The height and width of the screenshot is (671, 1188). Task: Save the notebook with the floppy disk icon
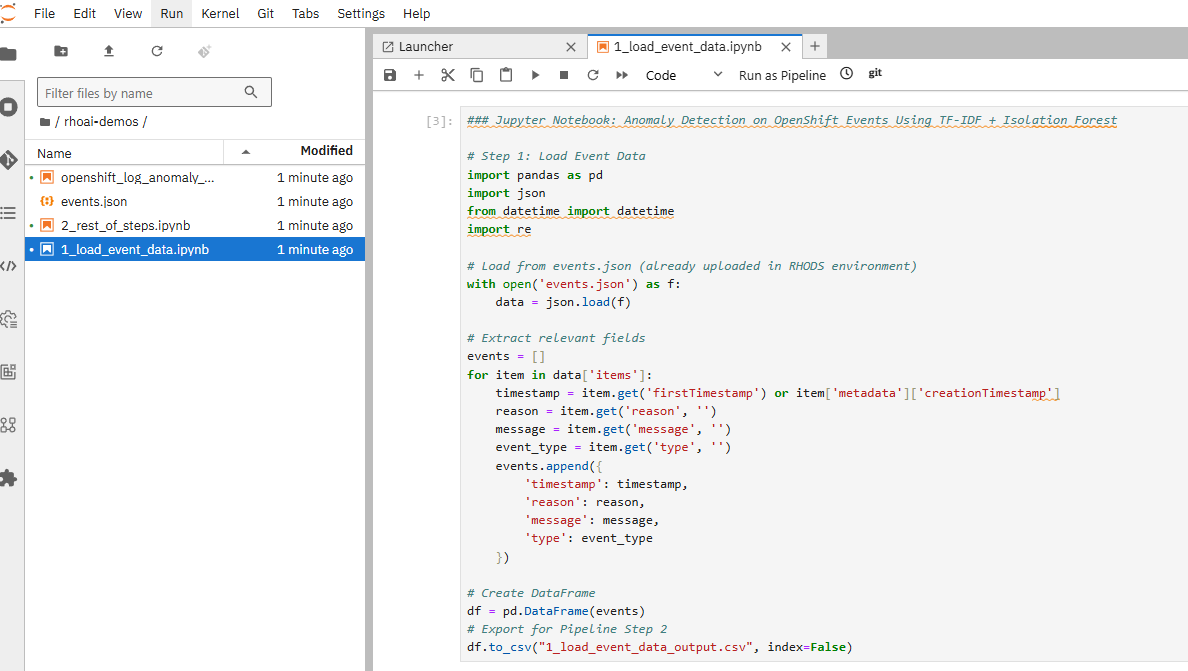coord(390,75)
